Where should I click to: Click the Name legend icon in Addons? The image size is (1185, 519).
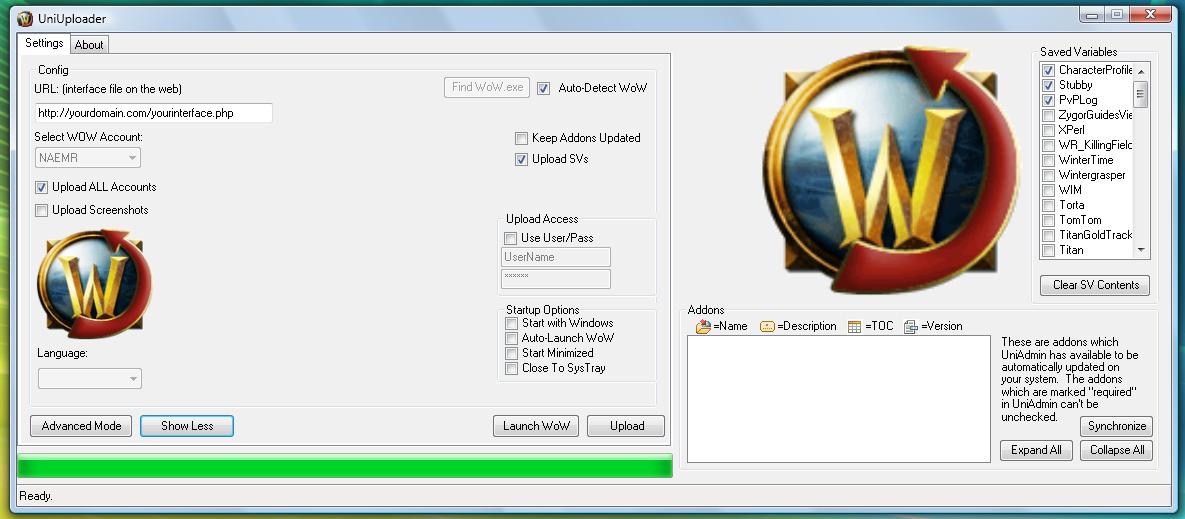[703, 326]
